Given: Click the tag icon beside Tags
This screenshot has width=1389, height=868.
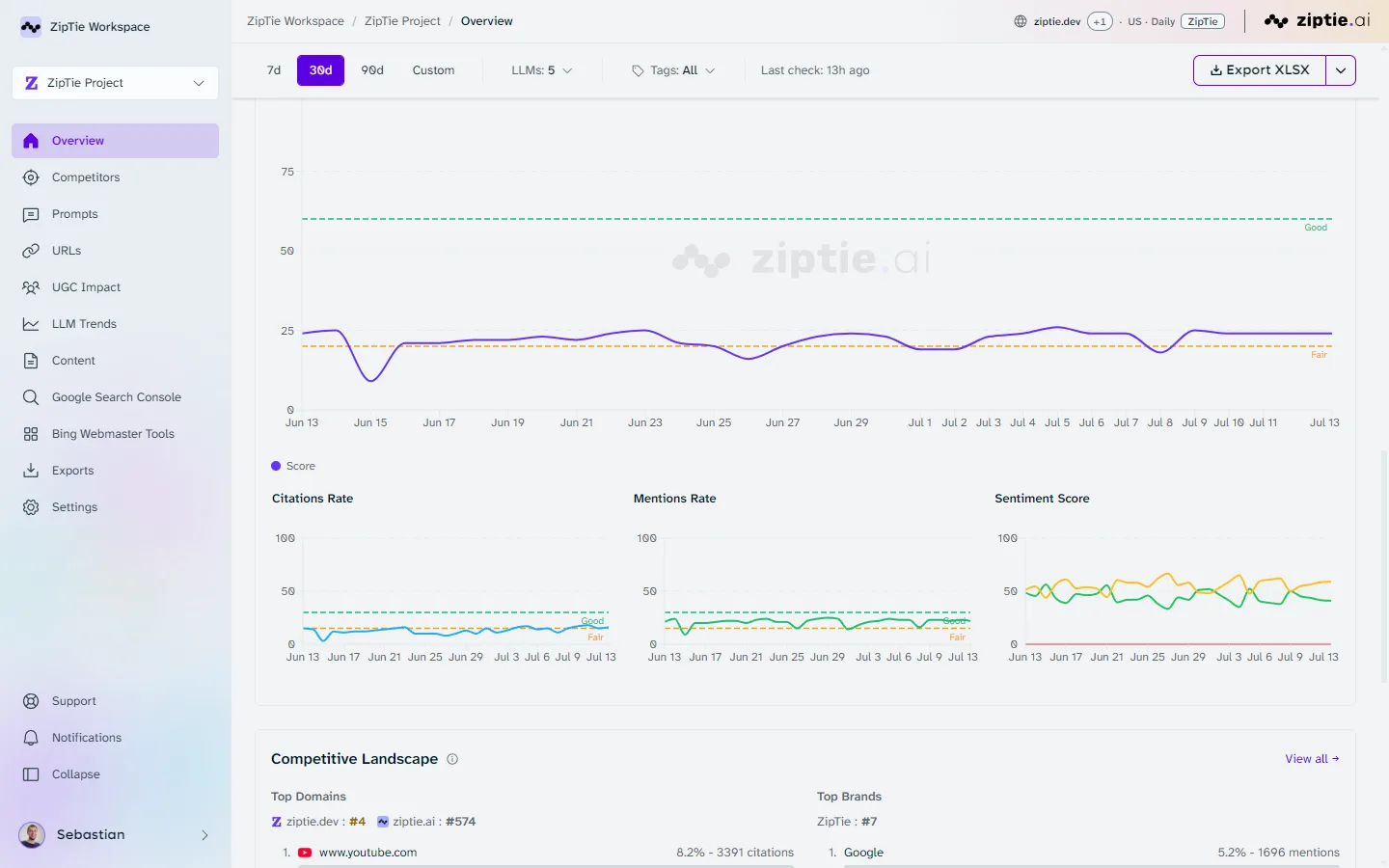Looking at the screenshot, I should click(638, 70).
